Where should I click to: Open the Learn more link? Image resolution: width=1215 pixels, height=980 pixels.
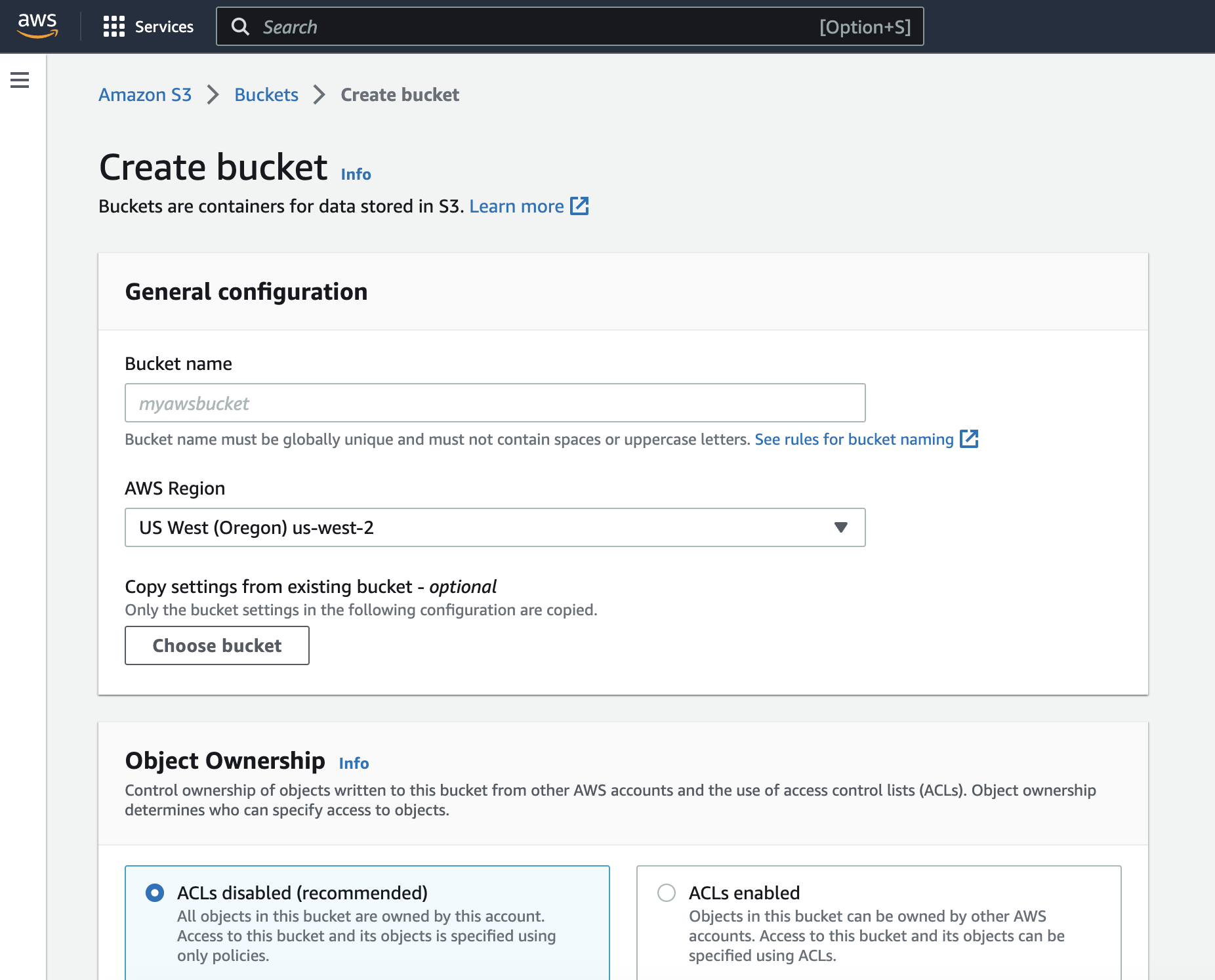coord(516,206)
